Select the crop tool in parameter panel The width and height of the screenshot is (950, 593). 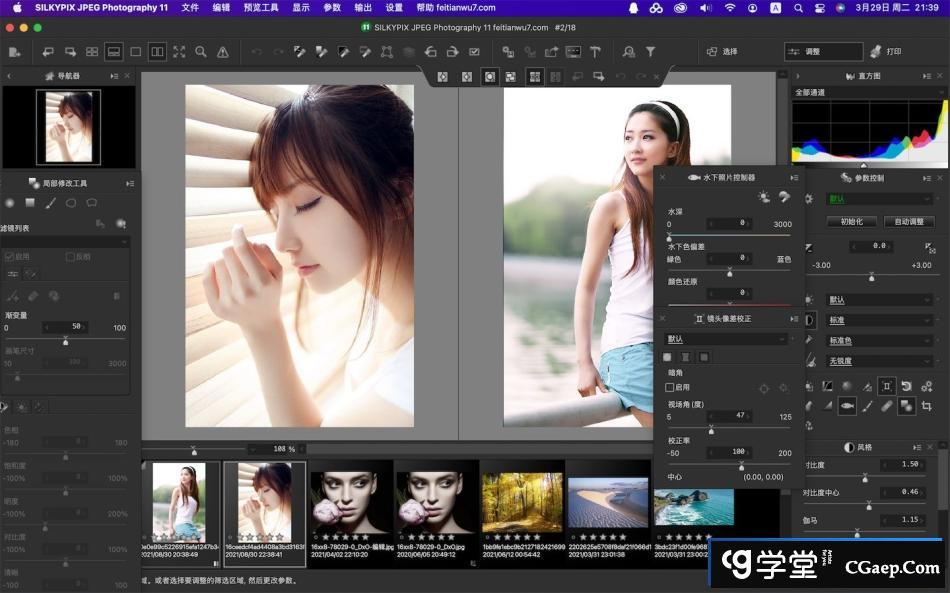coord(927,405)
